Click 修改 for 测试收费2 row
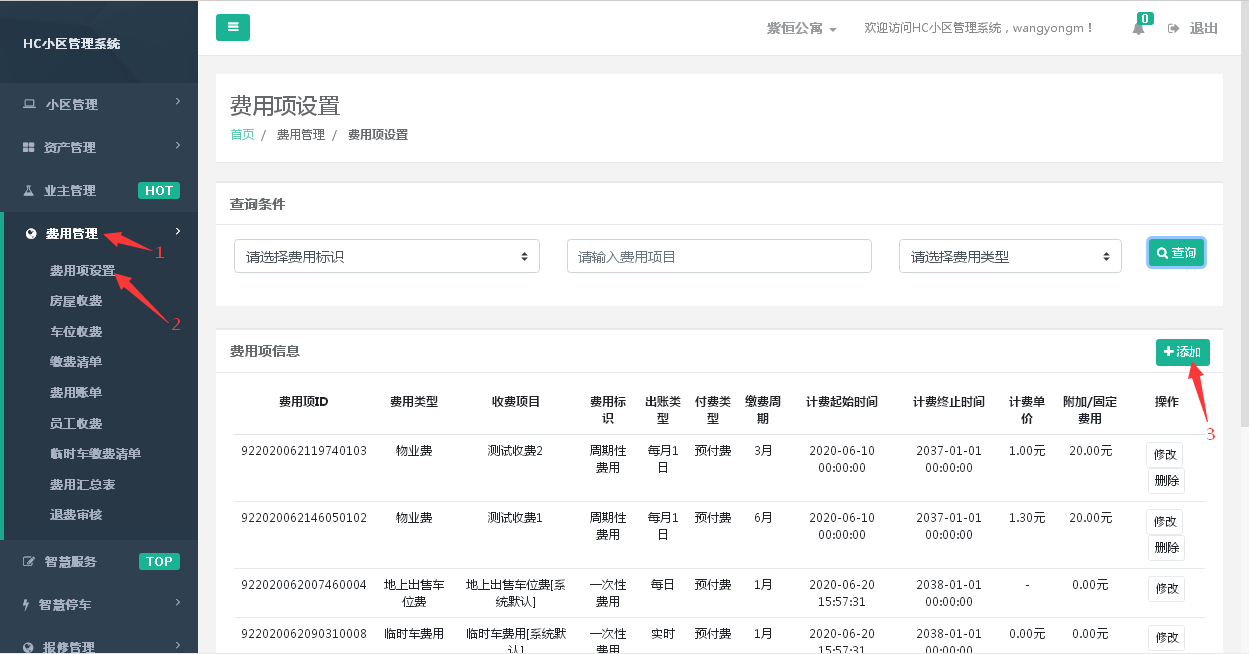The width and height of the screenshot is (1249, 654). tap(1165, 454)
